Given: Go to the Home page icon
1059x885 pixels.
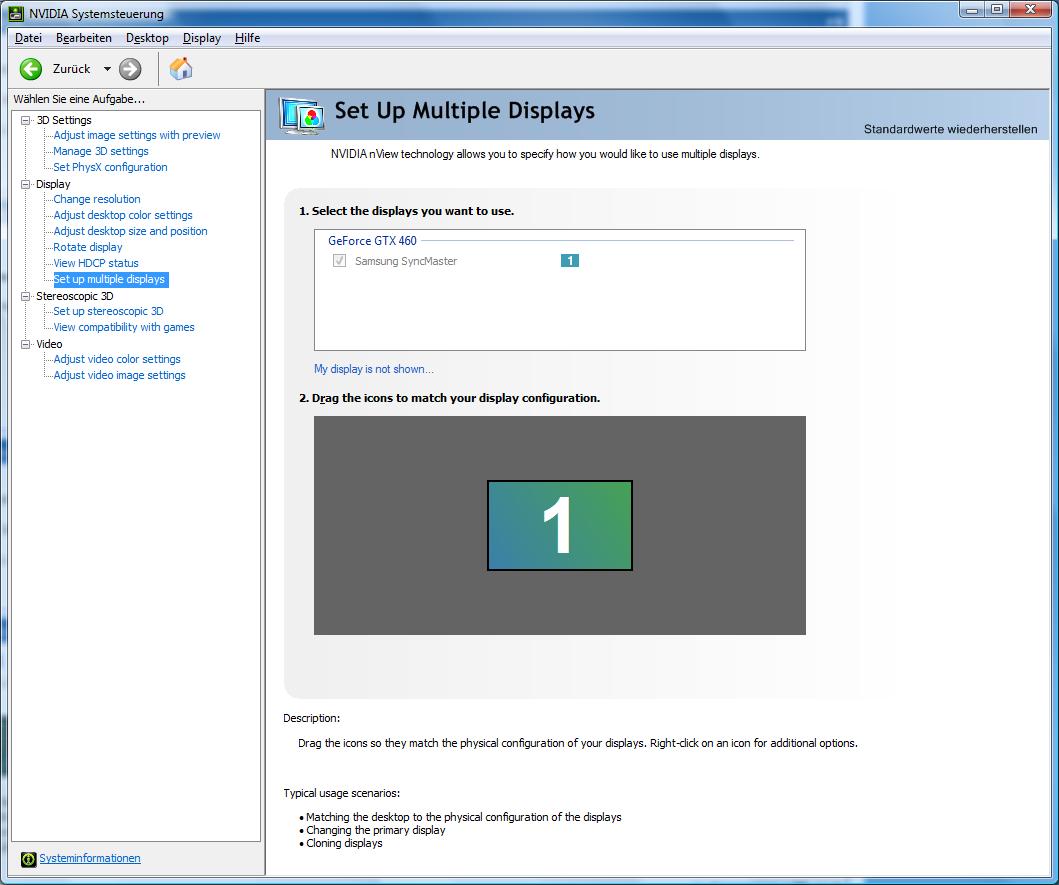Looking at the screenshot, I should coord(181,68).
